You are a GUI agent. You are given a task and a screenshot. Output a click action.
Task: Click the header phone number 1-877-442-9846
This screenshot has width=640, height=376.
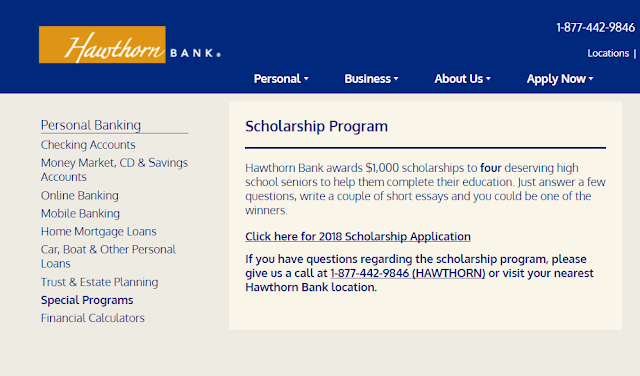(596, 27)
